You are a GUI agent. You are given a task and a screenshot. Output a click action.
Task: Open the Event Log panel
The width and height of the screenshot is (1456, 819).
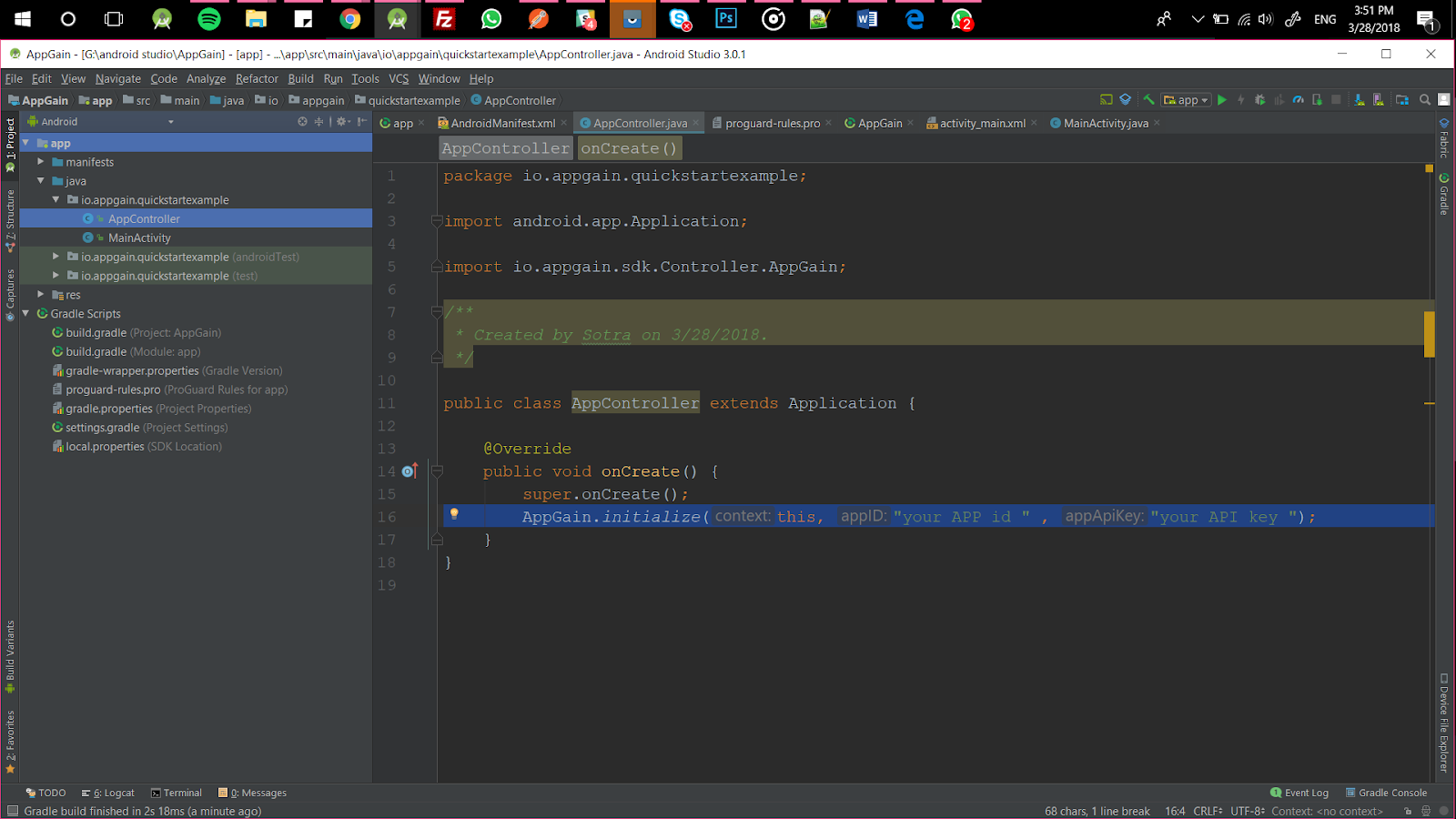pyautogui.click(x=1299, y=793)
